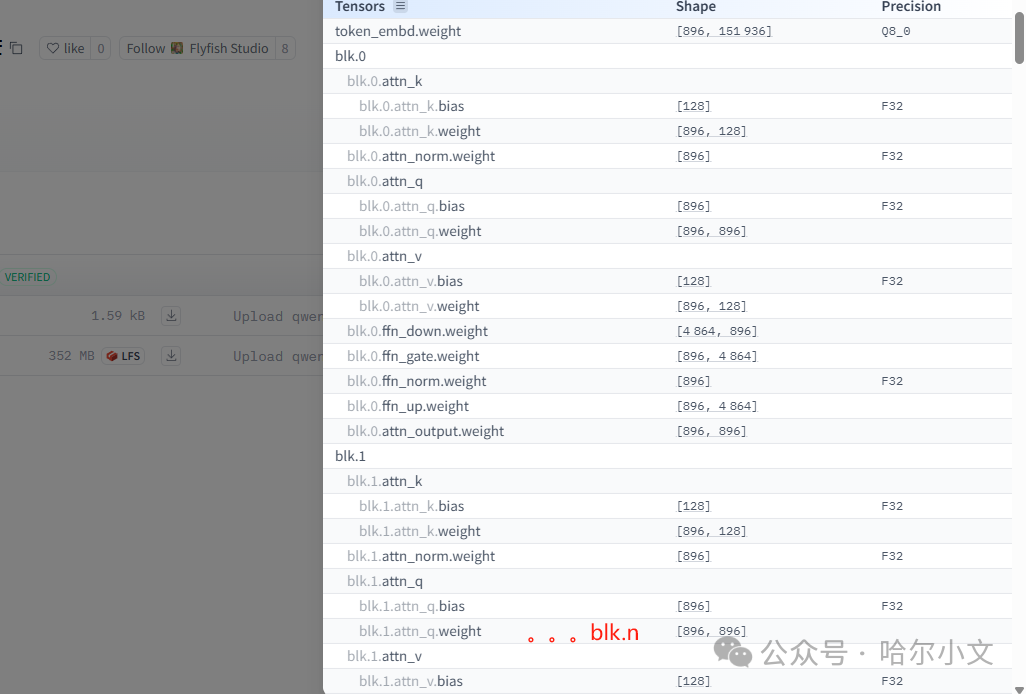Screen dimensions: 1026x694
Task: Click the LFS badge
Action: [x=123, y=356]
